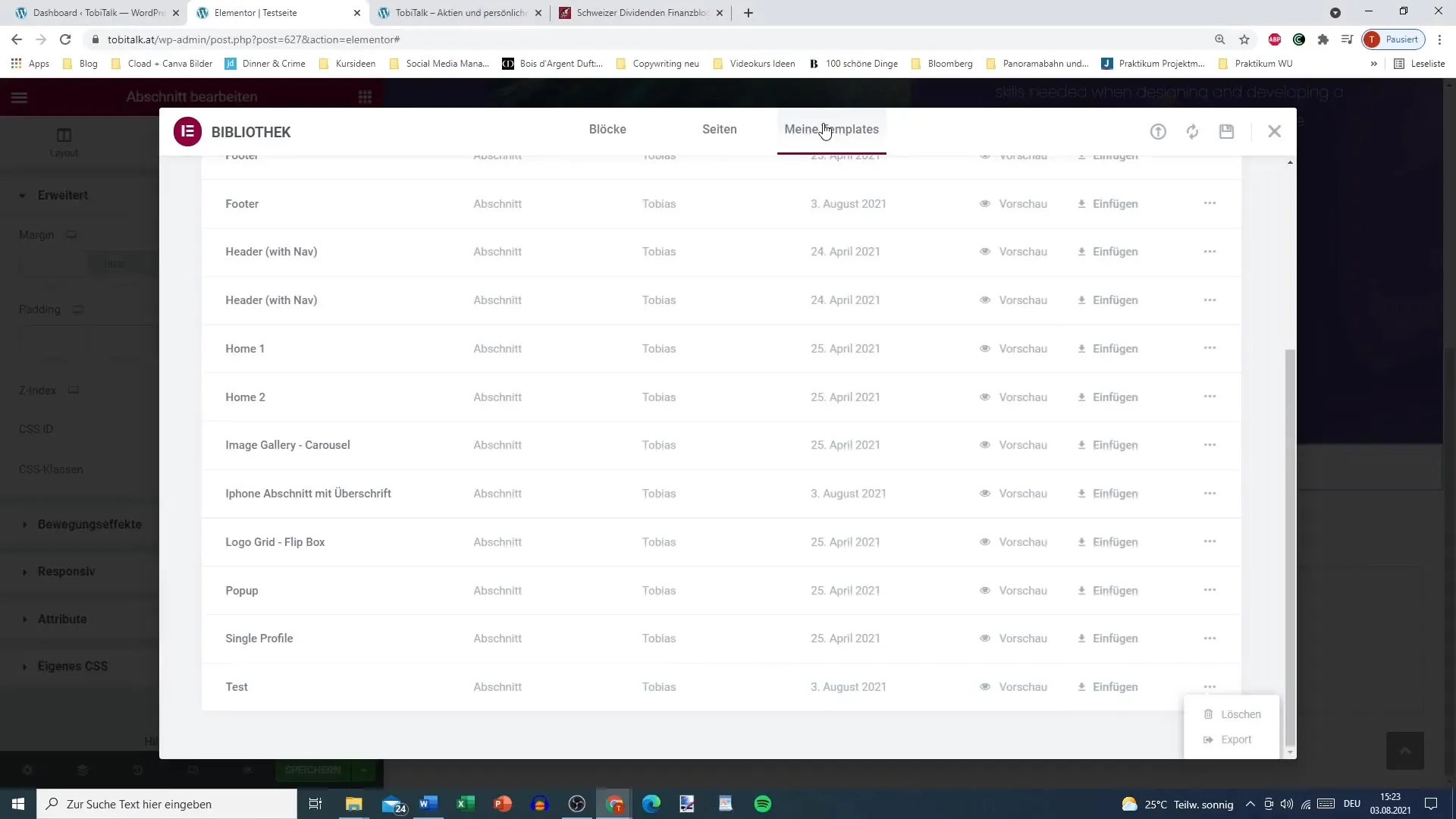This screenshot has width=1456, height=819.
Task: Bookmark this page with the star icon
Action: (1244, 39)
